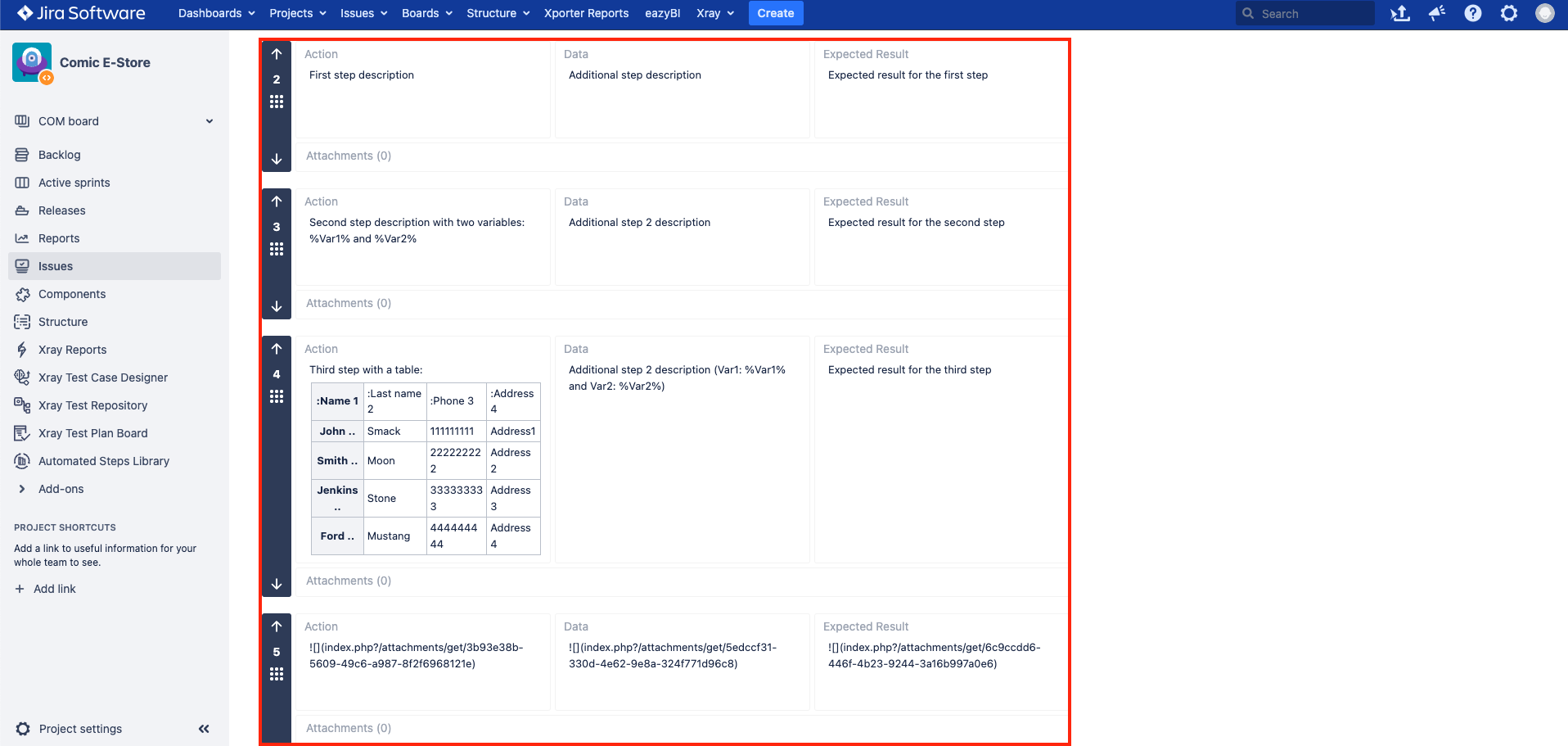Open the Projects dropdown menu

(x=298, y=13)
